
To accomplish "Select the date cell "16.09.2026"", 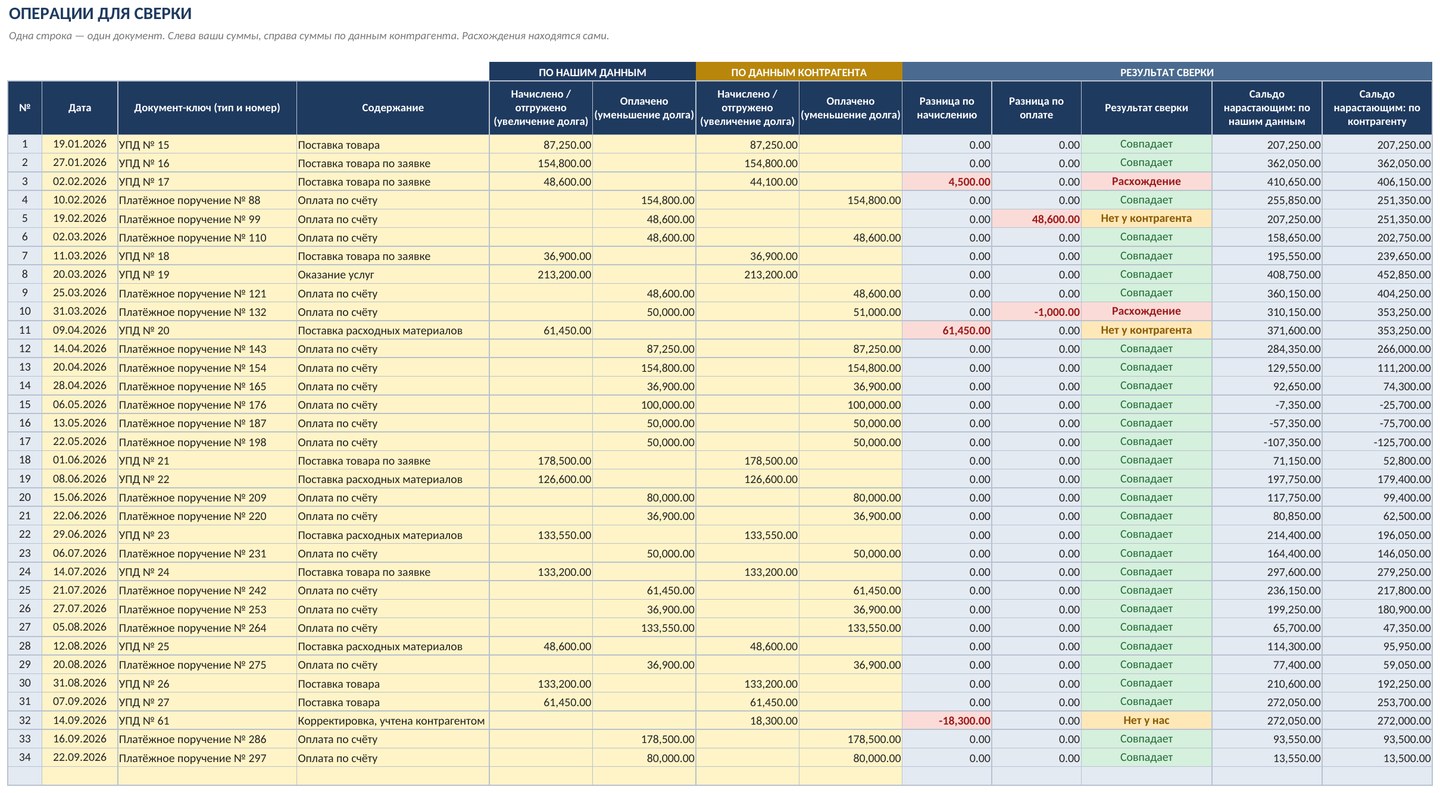I will 80,739.
